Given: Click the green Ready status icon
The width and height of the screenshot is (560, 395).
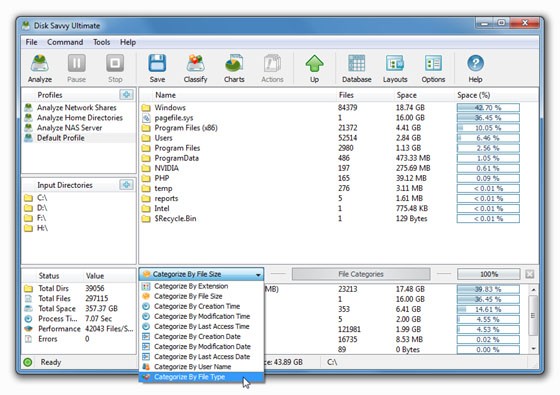Looking at the screenshot, I should 28,362.
